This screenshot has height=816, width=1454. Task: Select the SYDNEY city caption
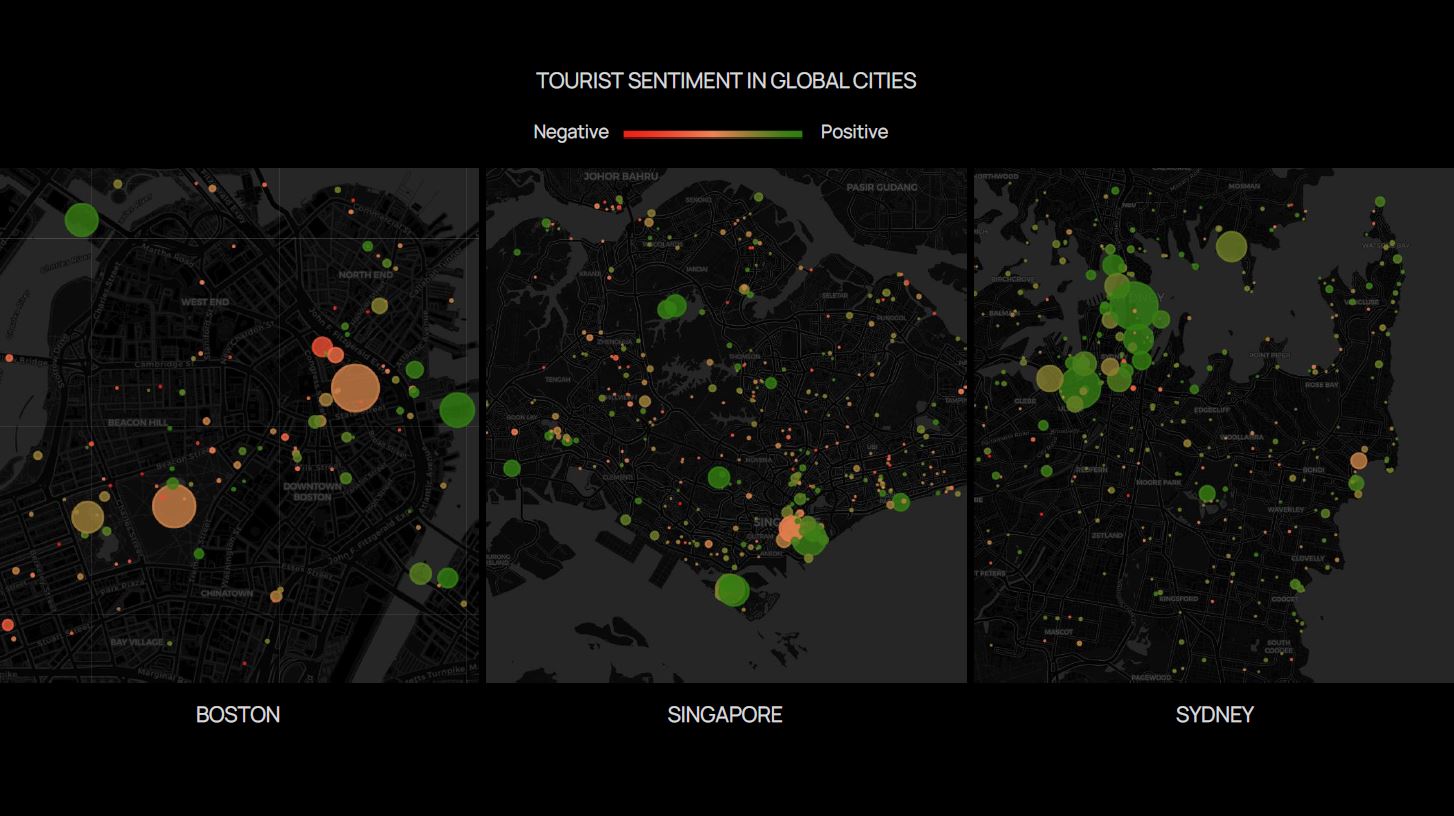pos(1214,715)
